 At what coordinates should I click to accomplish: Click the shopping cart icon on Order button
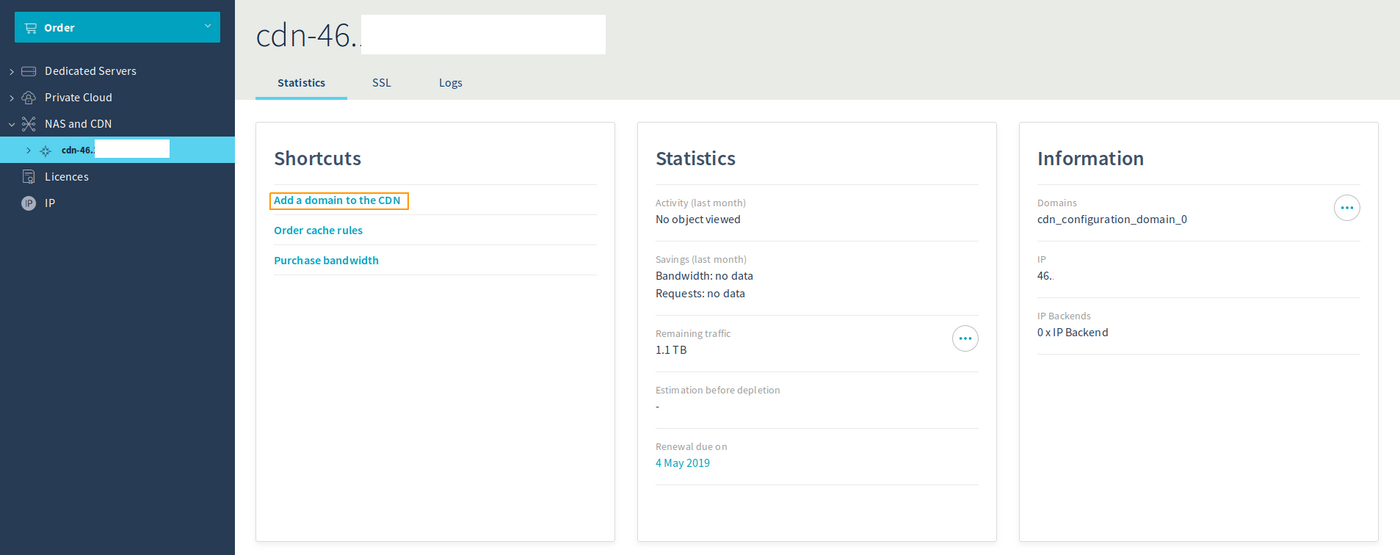(x=31, y=28)
